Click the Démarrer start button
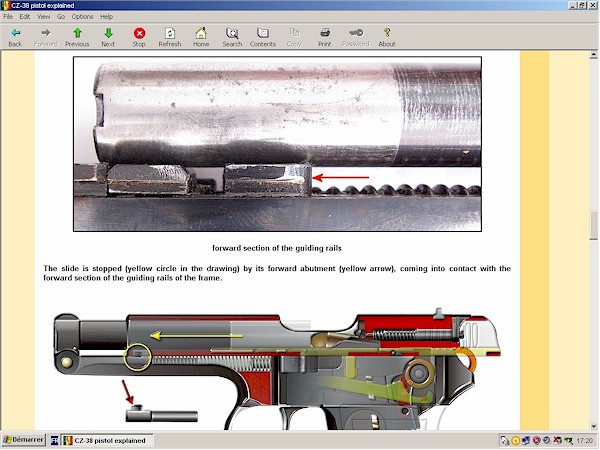Image resolution: width=600 pixels, height=450 pixels. tap(23, 440)
